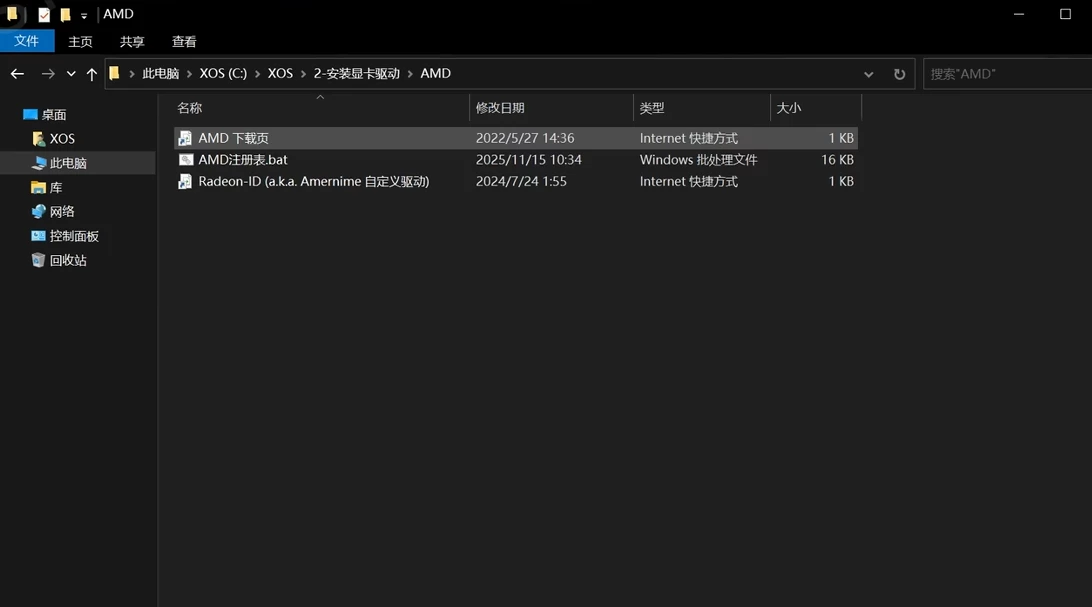Select the AMD 下载页 shortcut

click(233, 138)
